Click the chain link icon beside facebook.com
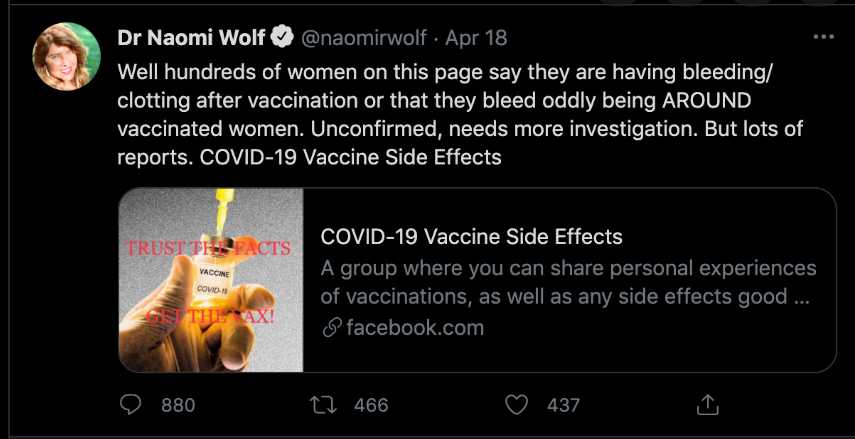This screenshot has width=855, height=439. tap(331, 327)
